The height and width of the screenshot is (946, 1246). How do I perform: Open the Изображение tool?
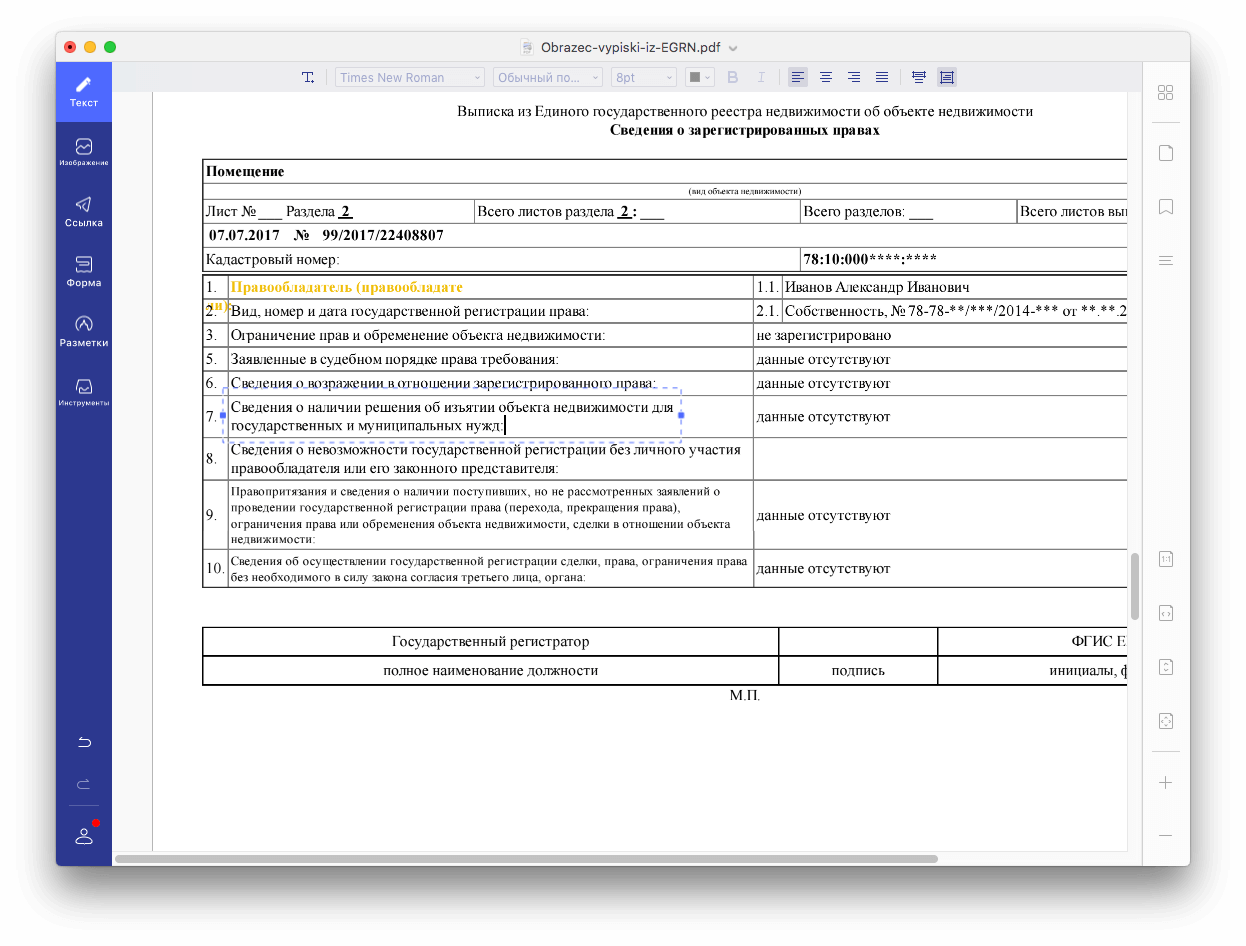84,152
